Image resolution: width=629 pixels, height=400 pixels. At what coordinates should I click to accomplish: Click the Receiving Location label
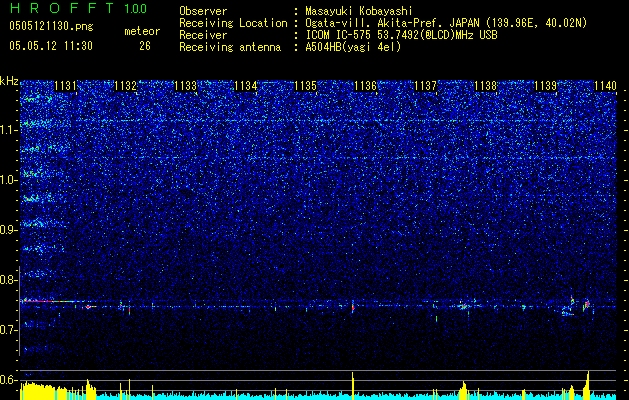tap(233, 23)
